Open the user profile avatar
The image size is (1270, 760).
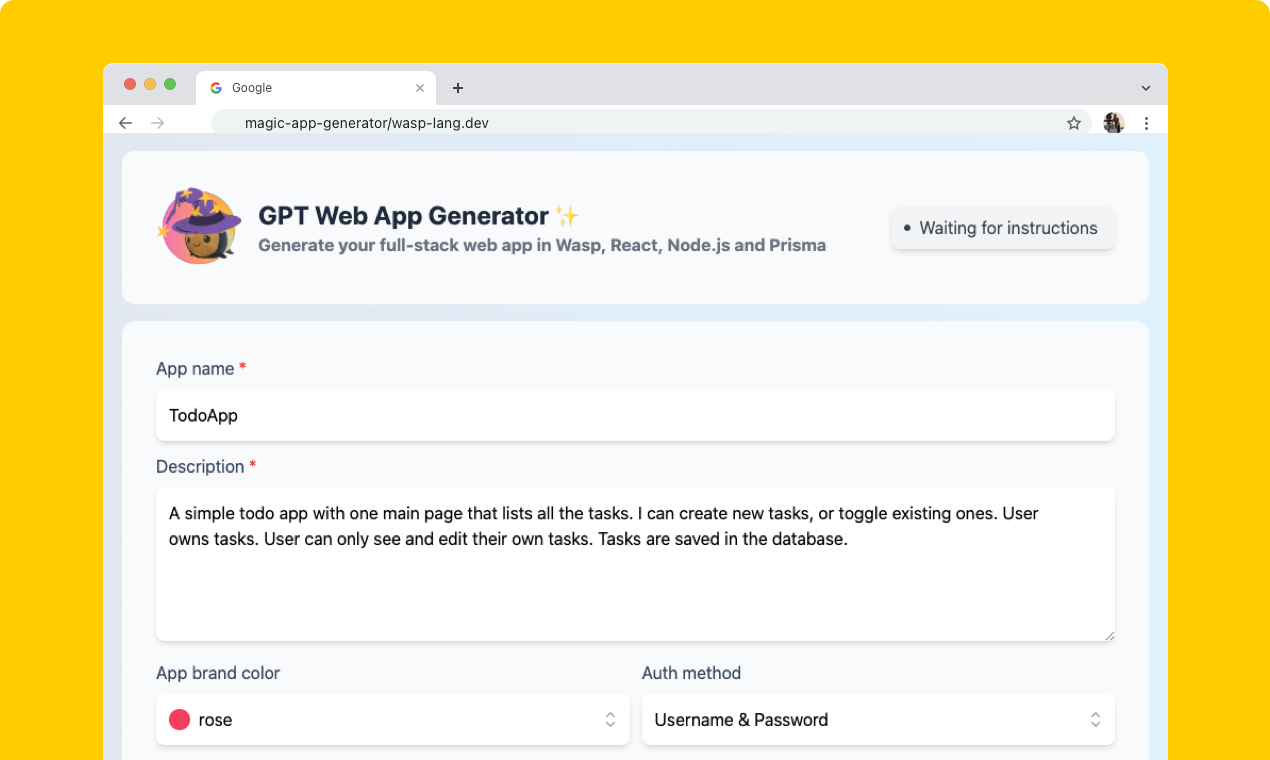(x=1113, y=123)
